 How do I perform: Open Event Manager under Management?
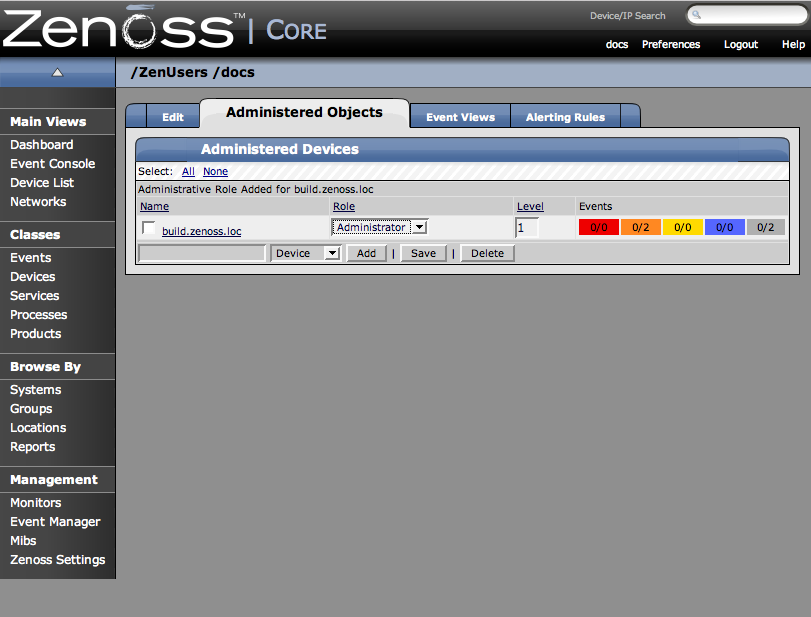(55, 522)
